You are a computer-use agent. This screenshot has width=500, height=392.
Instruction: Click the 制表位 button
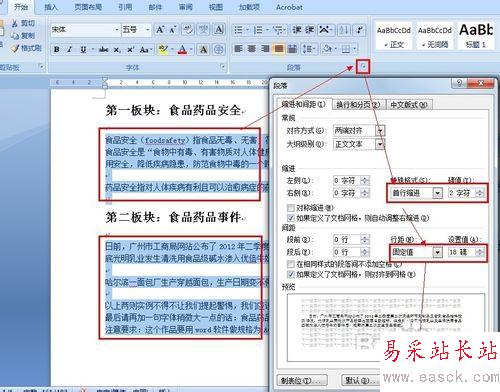(302, 380)
